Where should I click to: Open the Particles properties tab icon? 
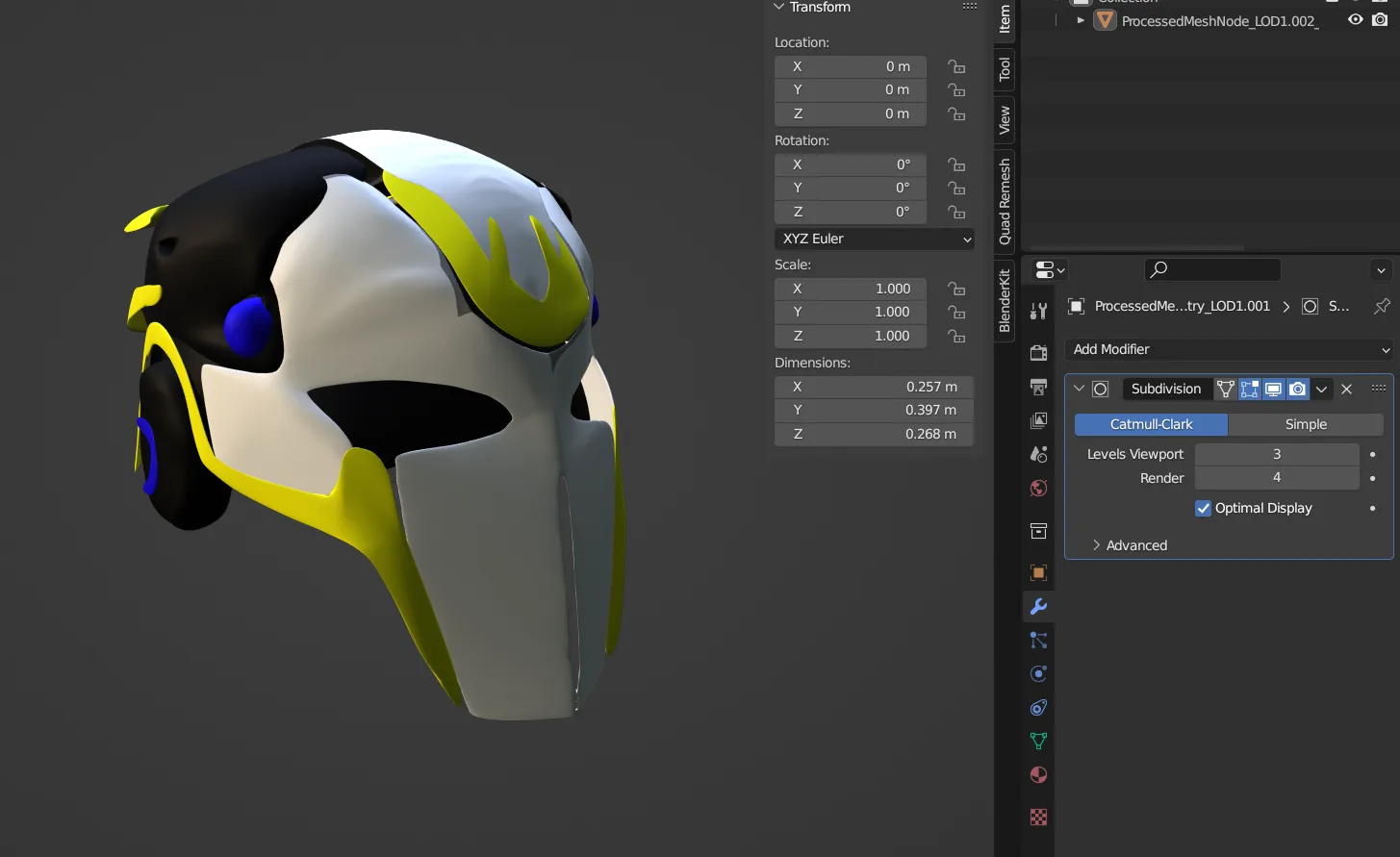tap(1038, 640)
